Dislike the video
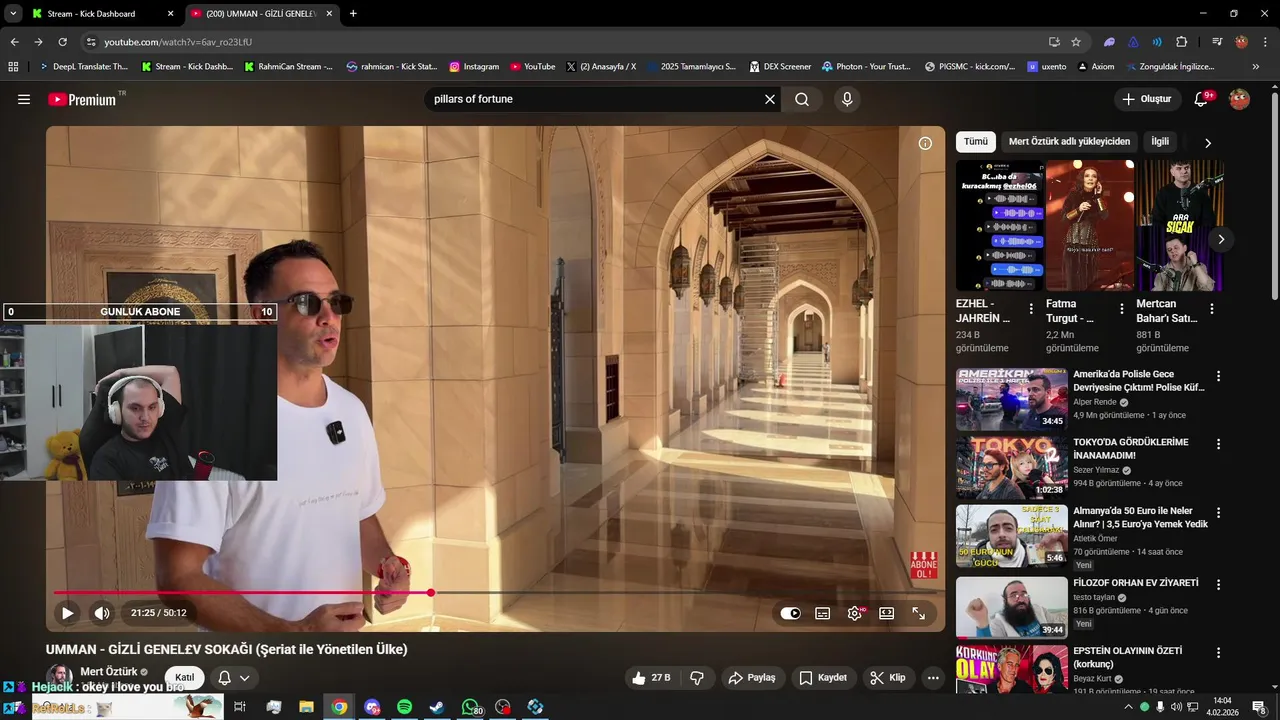The height and width of the screenshot is (720, 1280). click(697, 677)
